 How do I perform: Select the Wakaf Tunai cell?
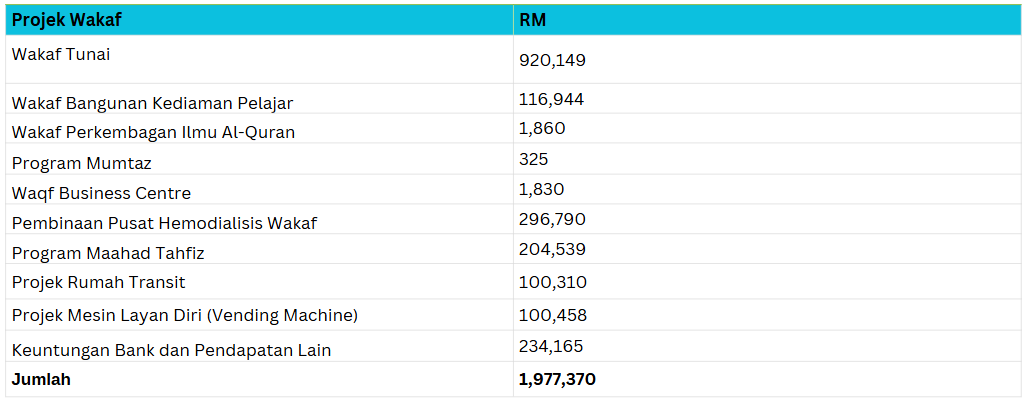61,54
